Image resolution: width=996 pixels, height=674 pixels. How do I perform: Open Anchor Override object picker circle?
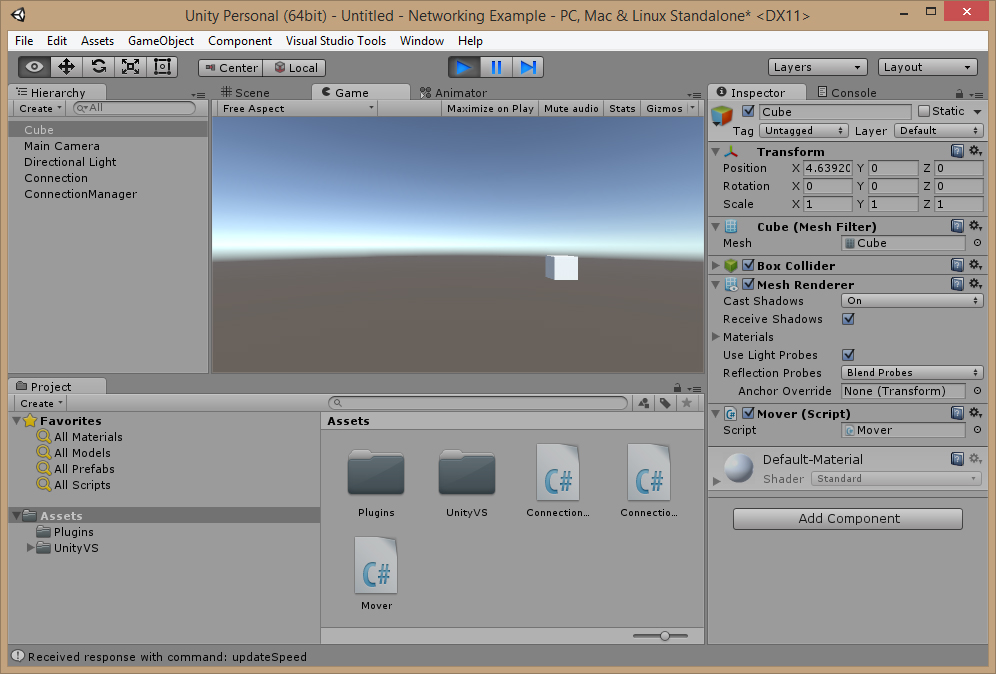977,391
